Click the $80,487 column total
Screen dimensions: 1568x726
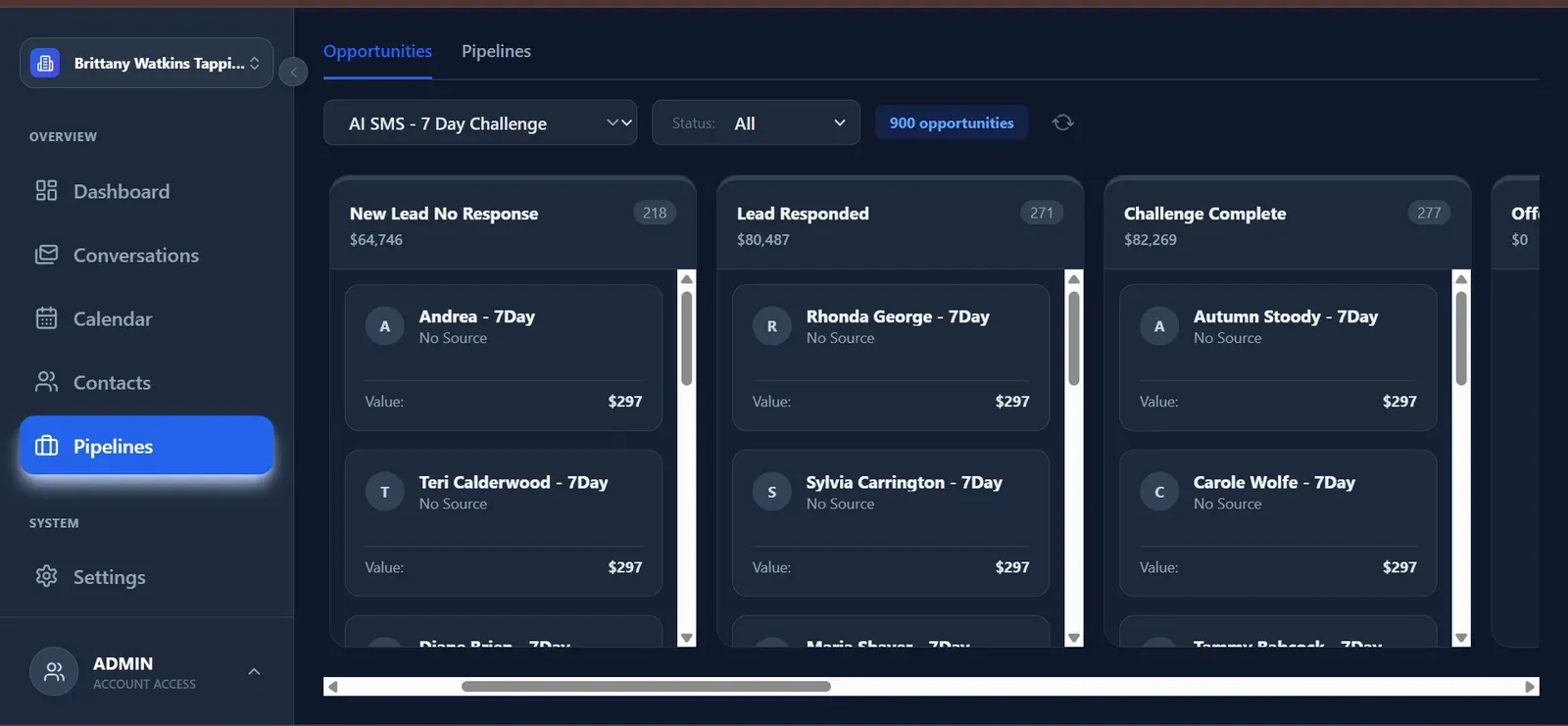click(763, 239)
